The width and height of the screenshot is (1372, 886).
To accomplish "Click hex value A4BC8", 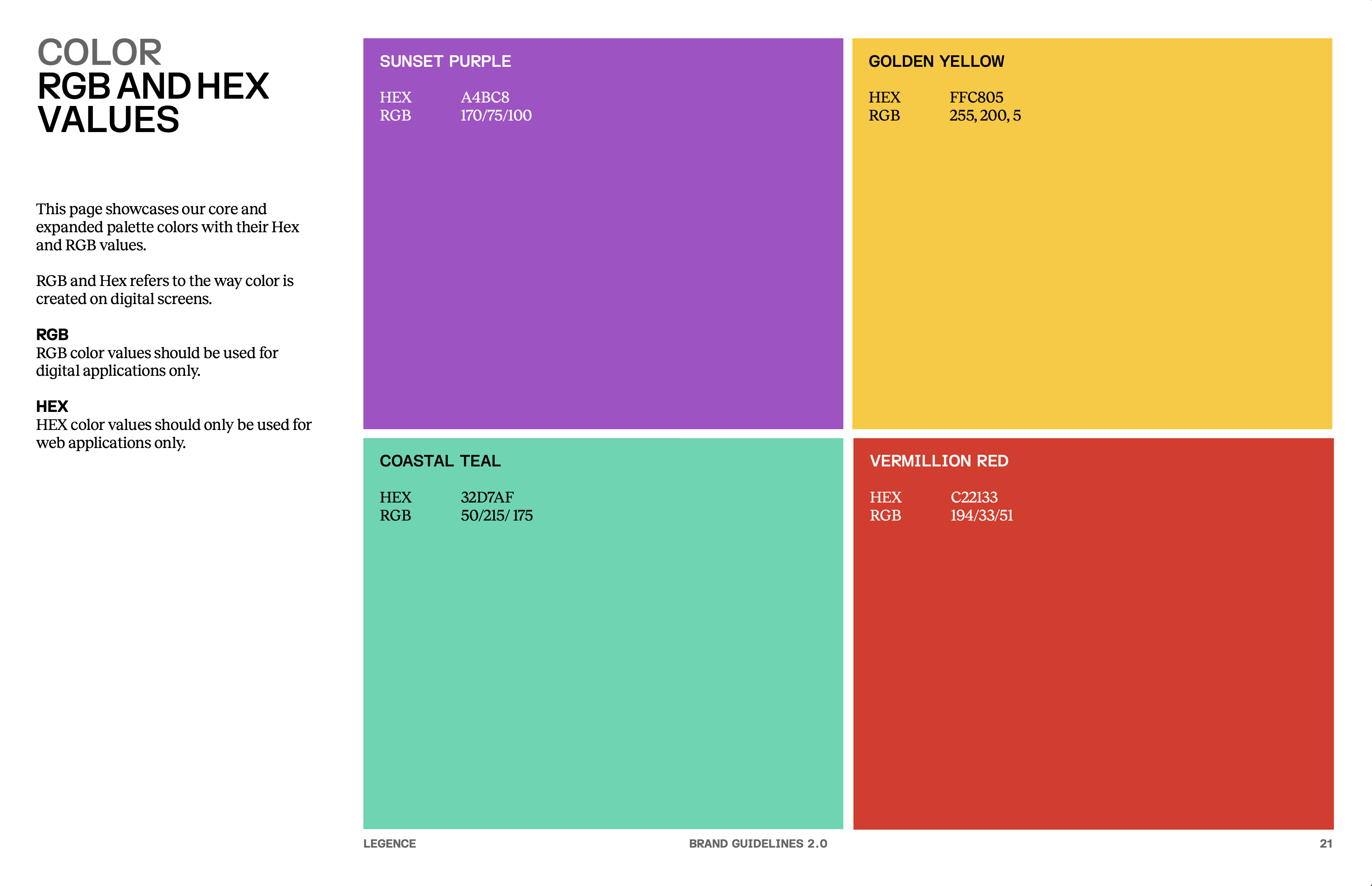I will pyautogui.click(x=485, y=97).
